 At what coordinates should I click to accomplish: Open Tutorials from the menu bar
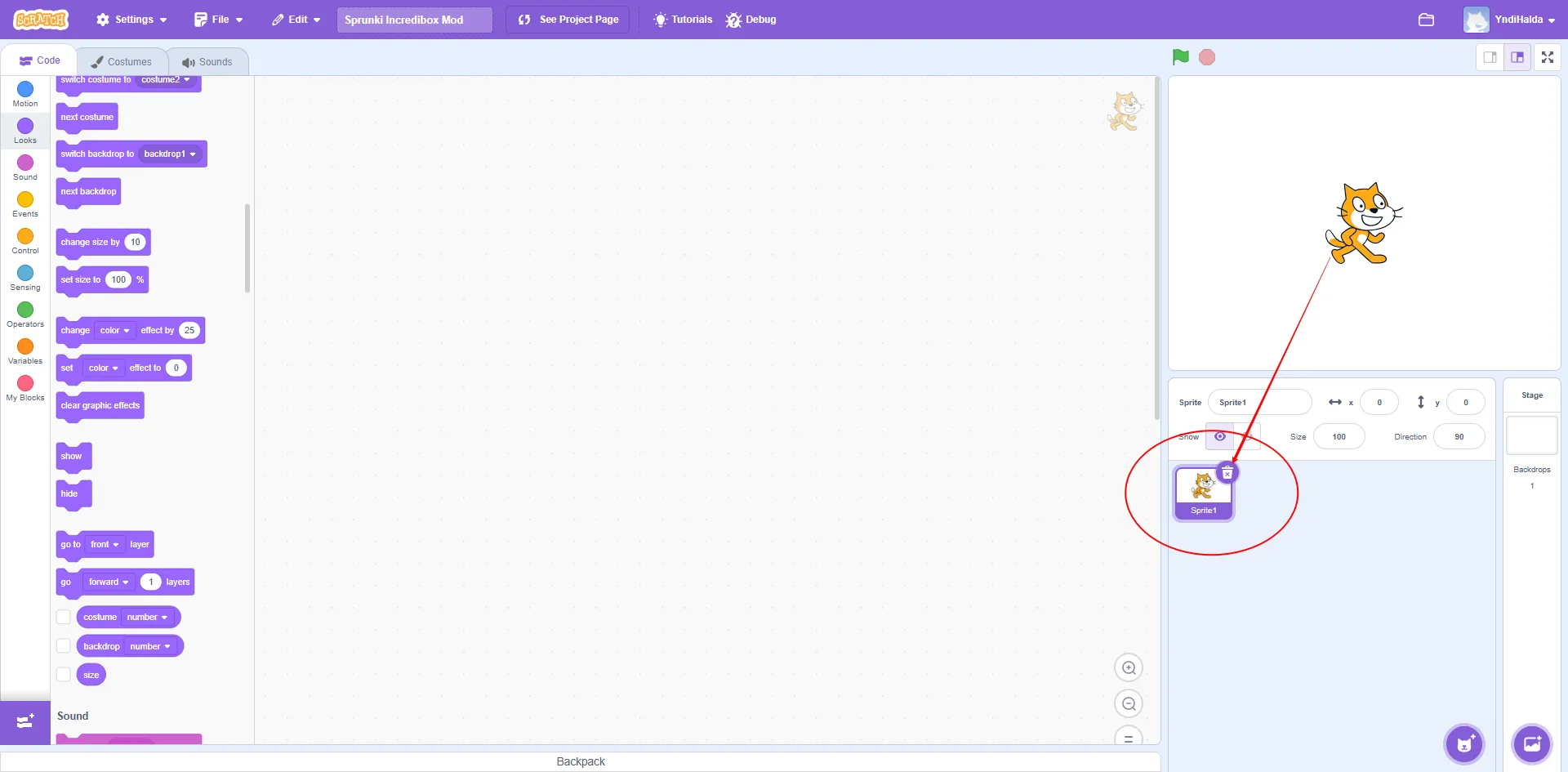click(684, 20)
